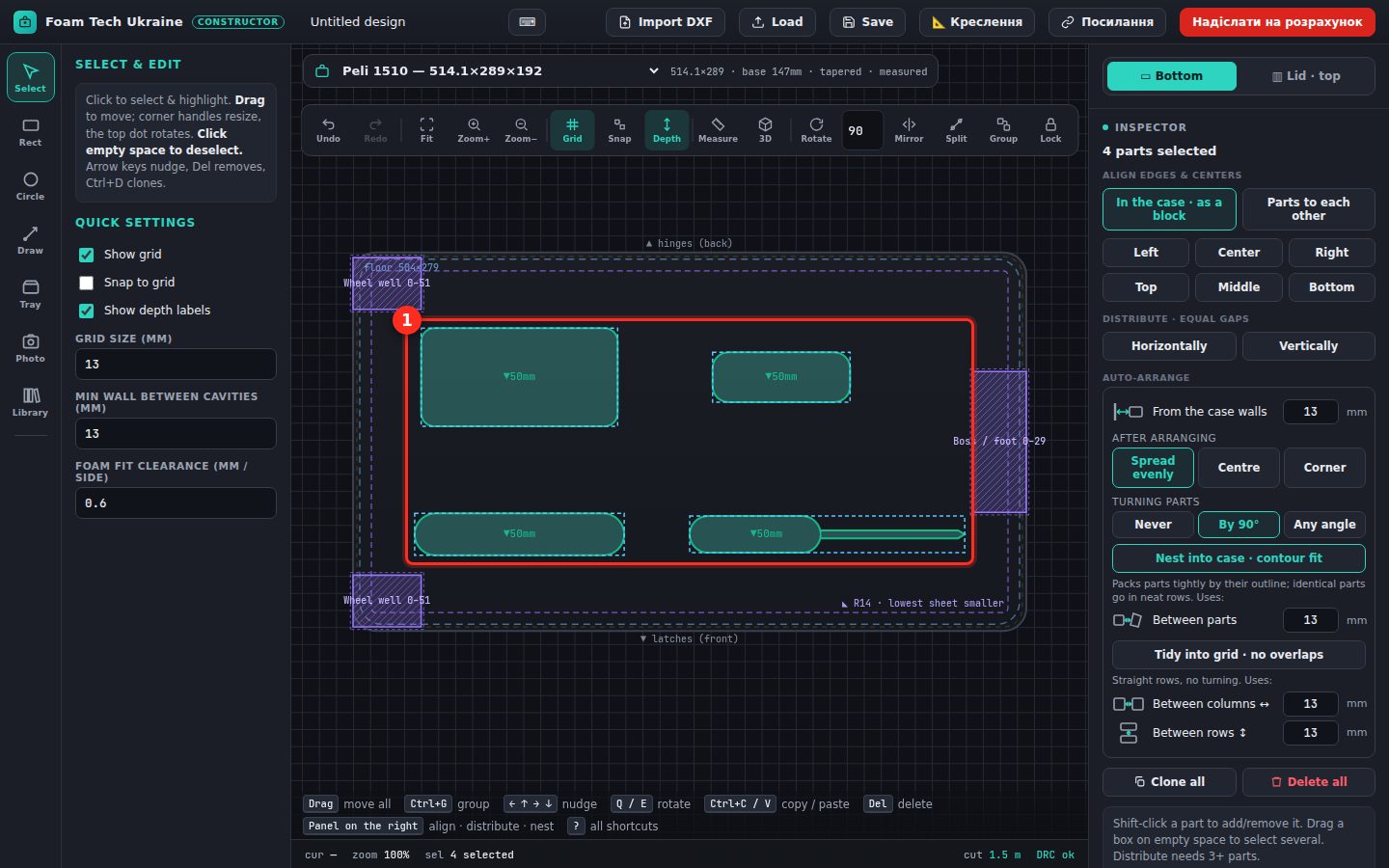Click 'Tidy into grid · no overlaps'
The height and width of the screenshot is (868, 1389).
(x=1239, y=655)
